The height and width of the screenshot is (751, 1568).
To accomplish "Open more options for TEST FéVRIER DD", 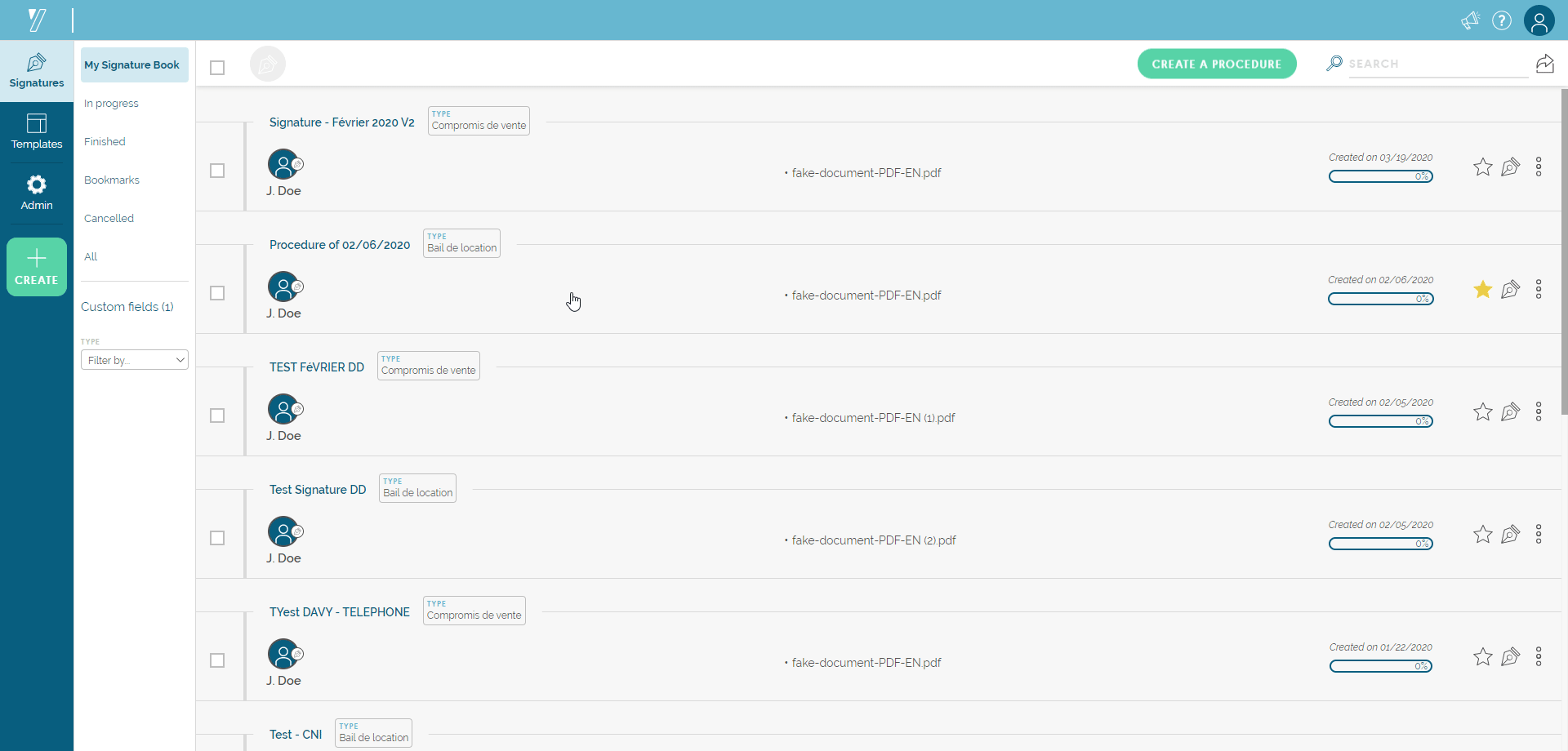I will (x=1539, y=412).
